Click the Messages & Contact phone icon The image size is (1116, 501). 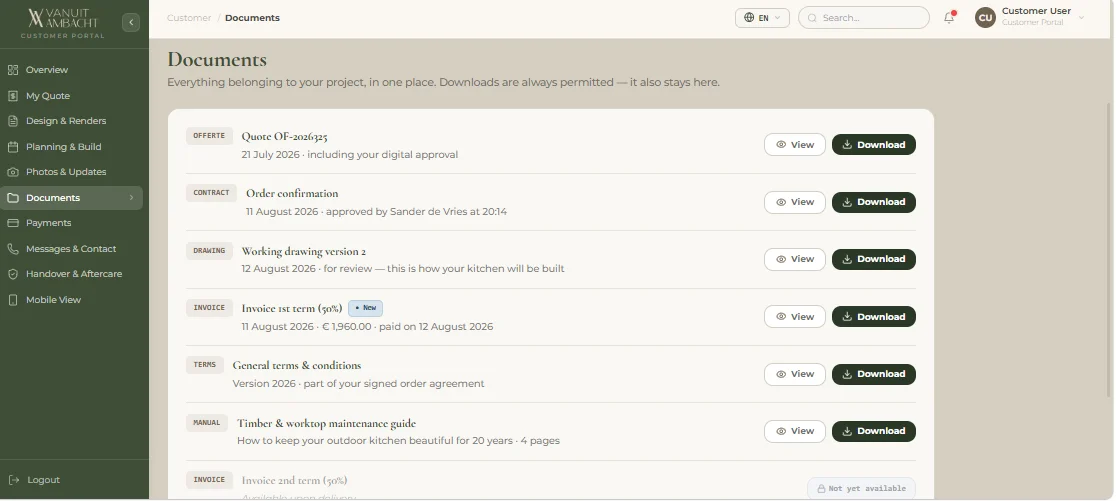pyautogui.click(x=13, y=249)
